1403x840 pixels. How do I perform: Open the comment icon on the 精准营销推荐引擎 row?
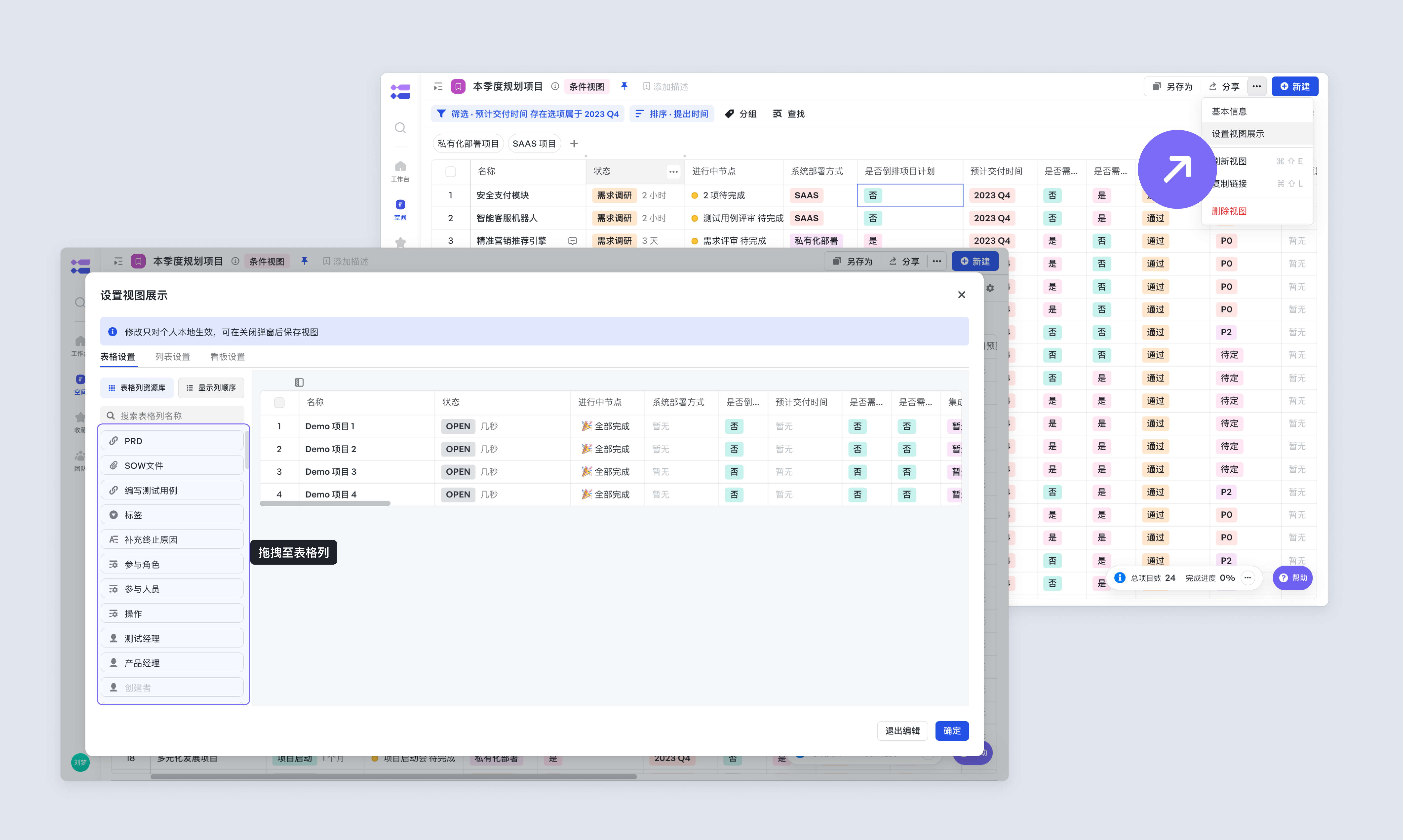[572, 241]
